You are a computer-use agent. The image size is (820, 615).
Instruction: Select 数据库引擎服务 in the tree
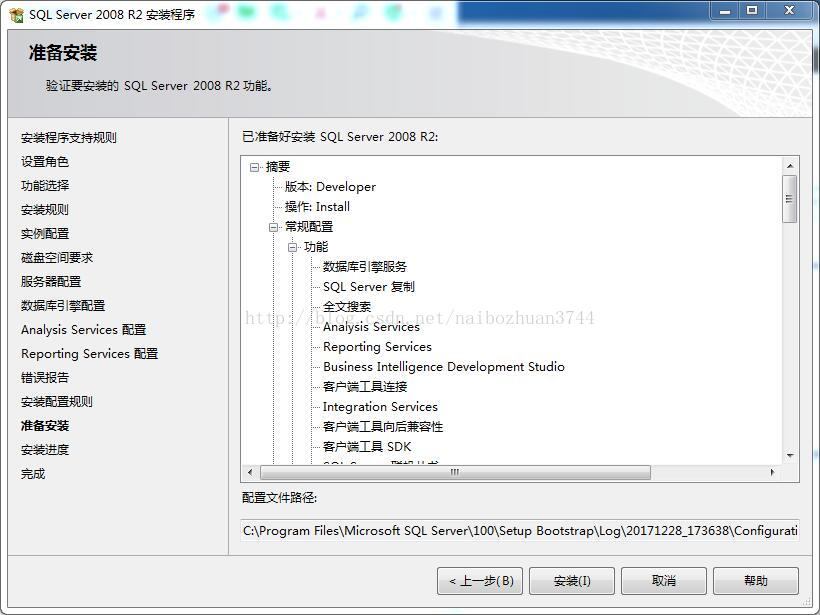[x=365, y=267]
